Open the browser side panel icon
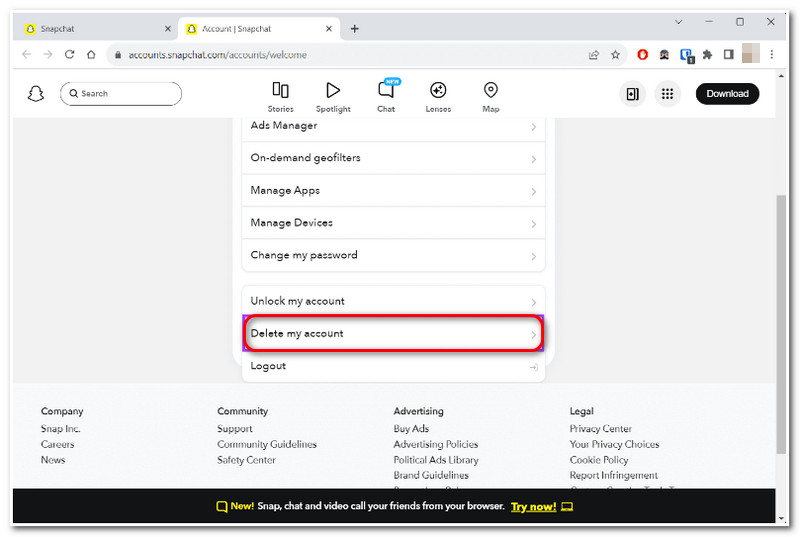 tap(729, 55)
